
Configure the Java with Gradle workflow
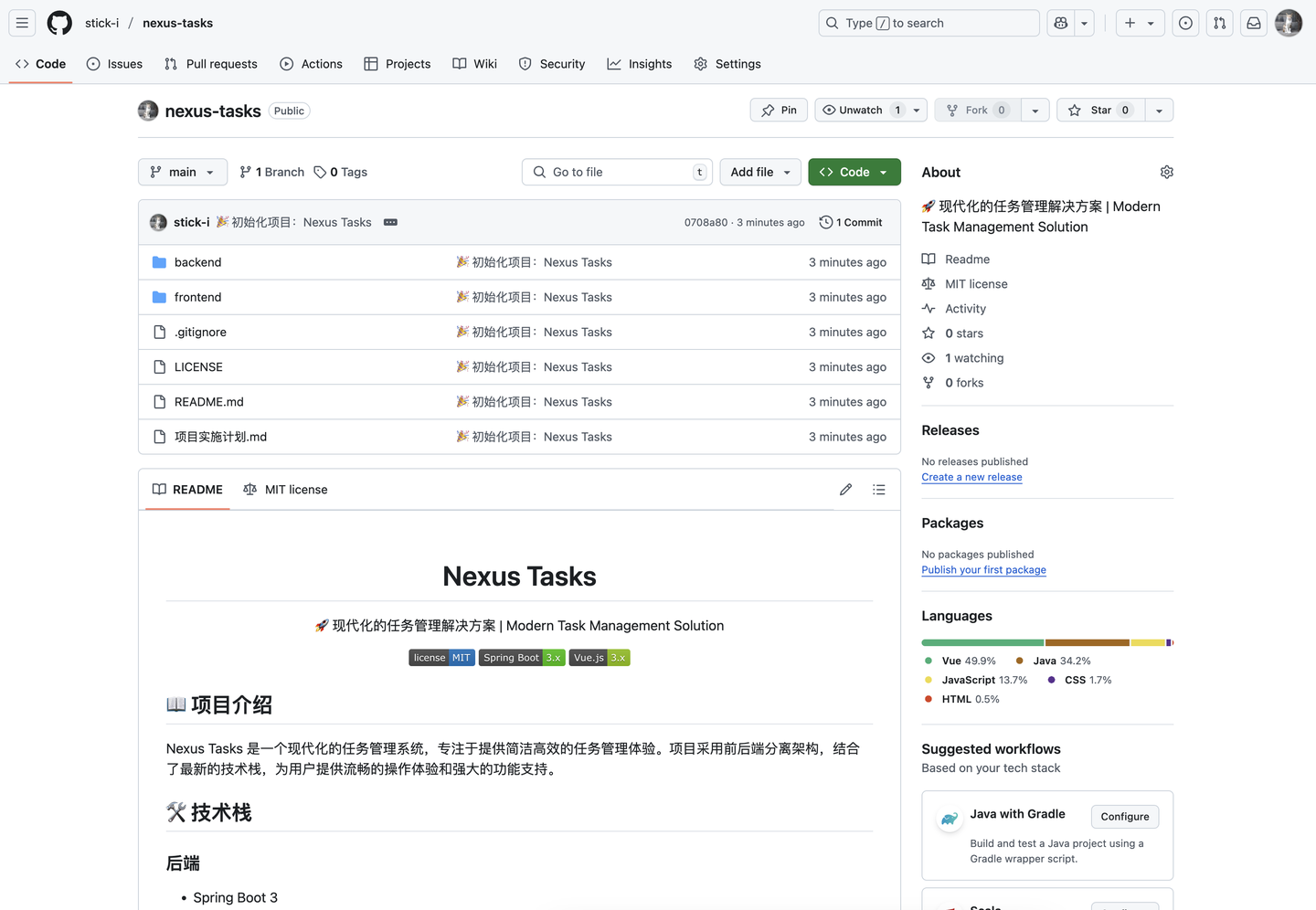click(1124, 817)
